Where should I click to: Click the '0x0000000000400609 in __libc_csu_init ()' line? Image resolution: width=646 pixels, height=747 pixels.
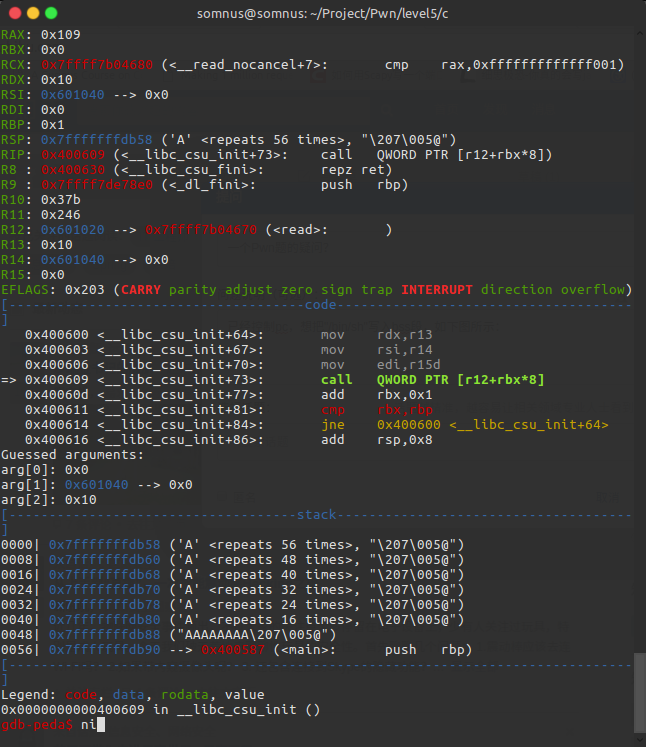click(x=161, y=710)
